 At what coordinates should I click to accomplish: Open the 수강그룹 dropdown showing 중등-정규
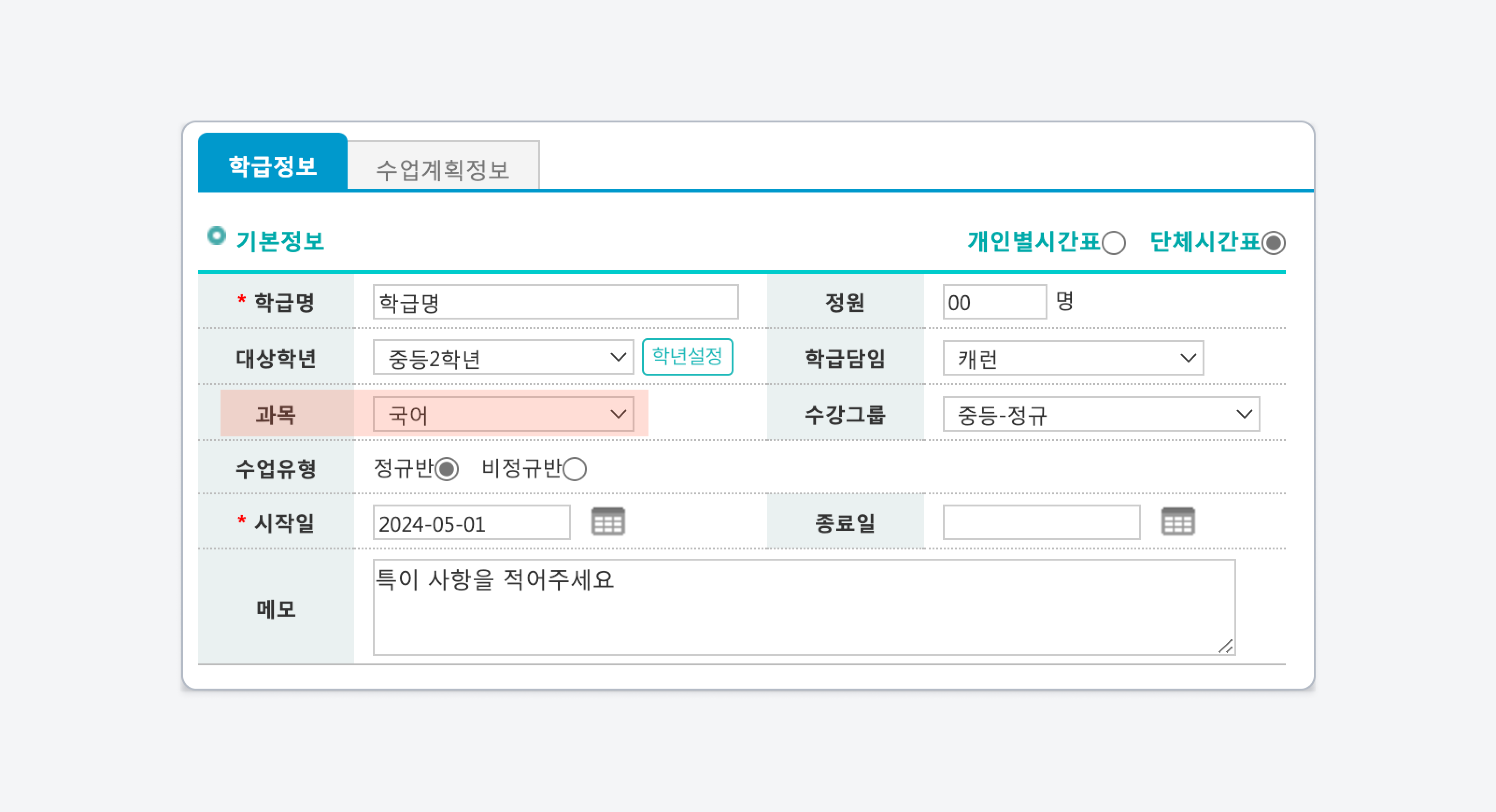(x=1101, y=414)
